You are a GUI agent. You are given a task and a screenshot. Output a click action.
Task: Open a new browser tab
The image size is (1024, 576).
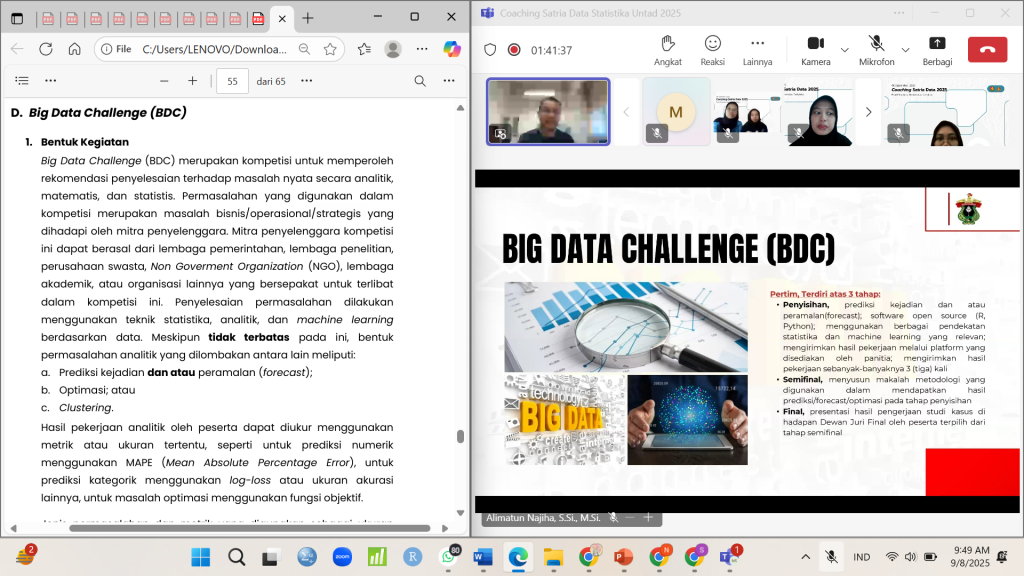(308, 18)
